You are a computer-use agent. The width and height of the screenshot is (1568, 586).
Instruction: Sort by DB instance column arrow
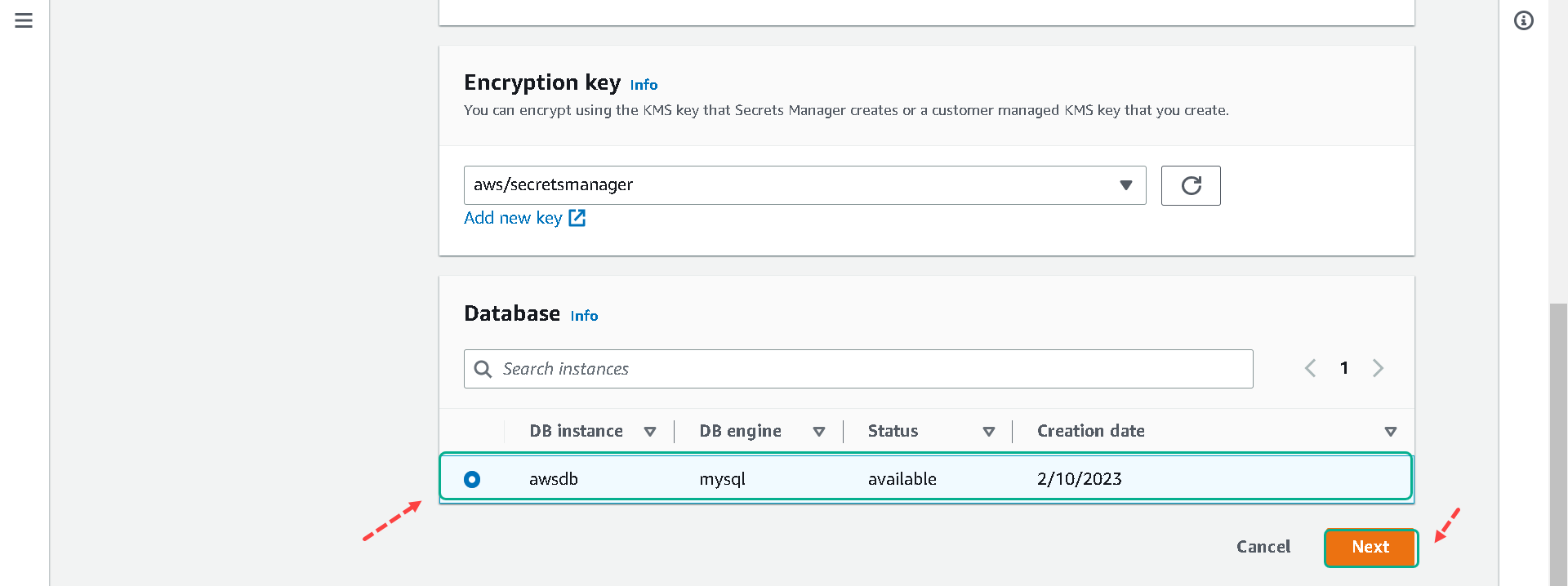650,432
